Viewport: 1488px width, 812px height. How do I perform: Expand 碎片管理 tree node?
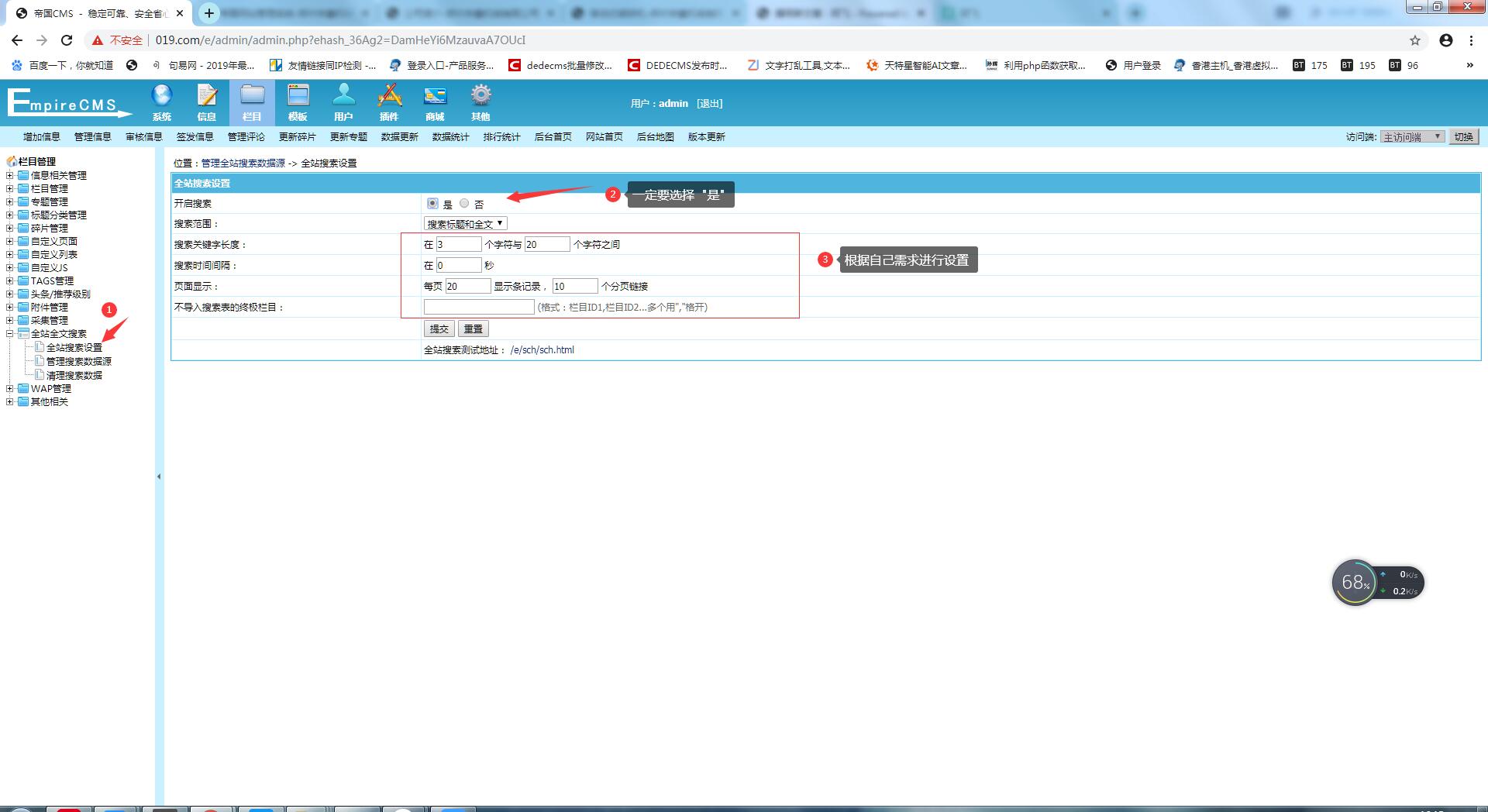[10, 228]
